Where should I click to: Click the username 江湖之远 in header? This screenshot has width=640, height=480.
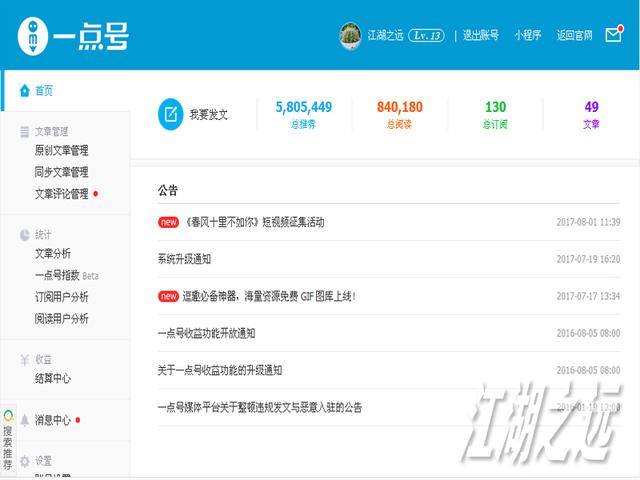click(385, 36)
